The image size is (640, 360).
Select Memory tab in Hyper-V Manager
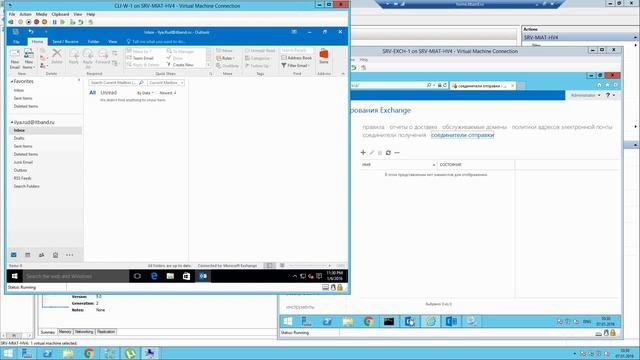(x=65, y=332)
